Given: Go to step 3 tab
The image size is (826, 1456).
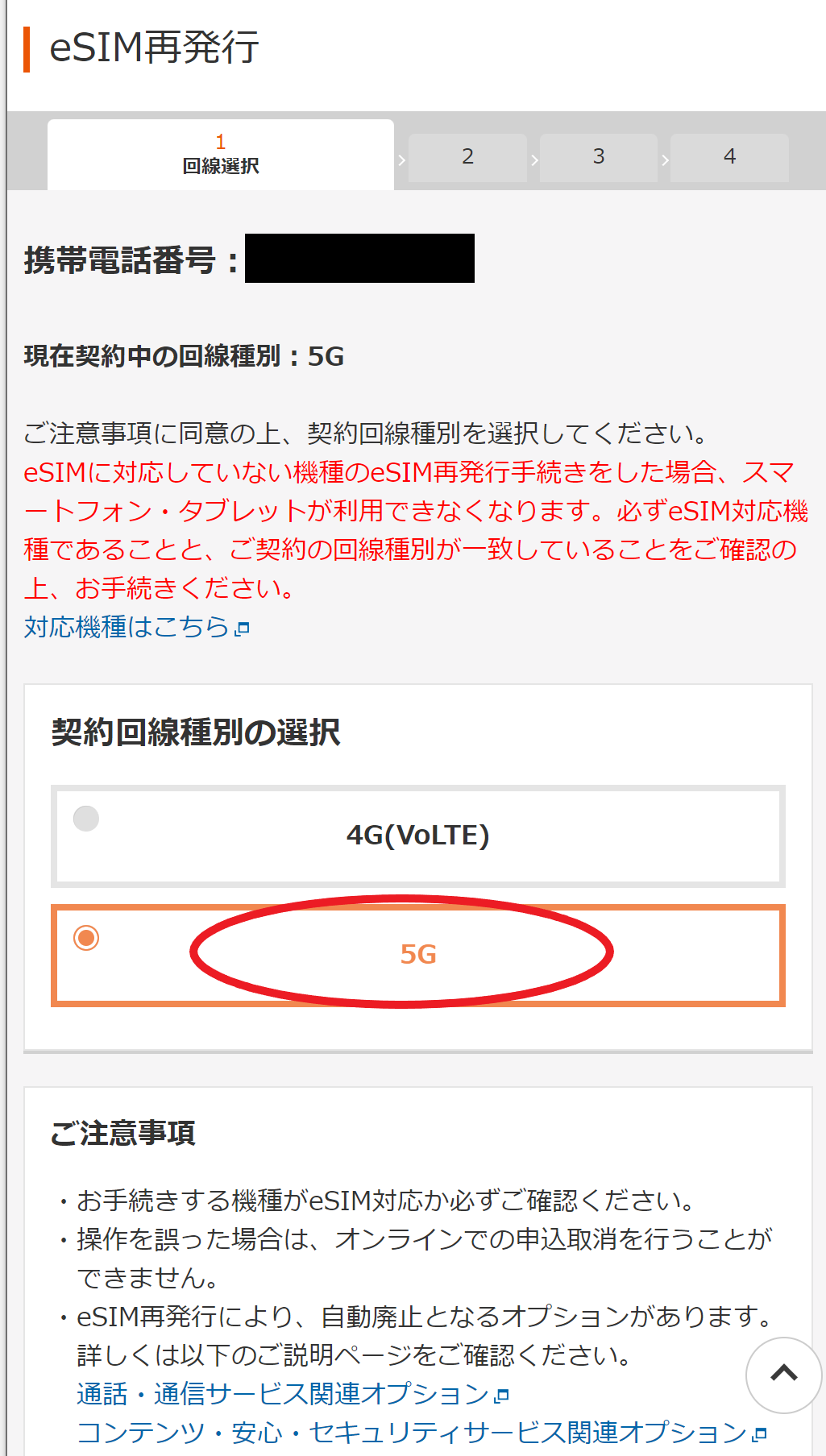Looking at the screenshot, I should click(x=599, y=157).
